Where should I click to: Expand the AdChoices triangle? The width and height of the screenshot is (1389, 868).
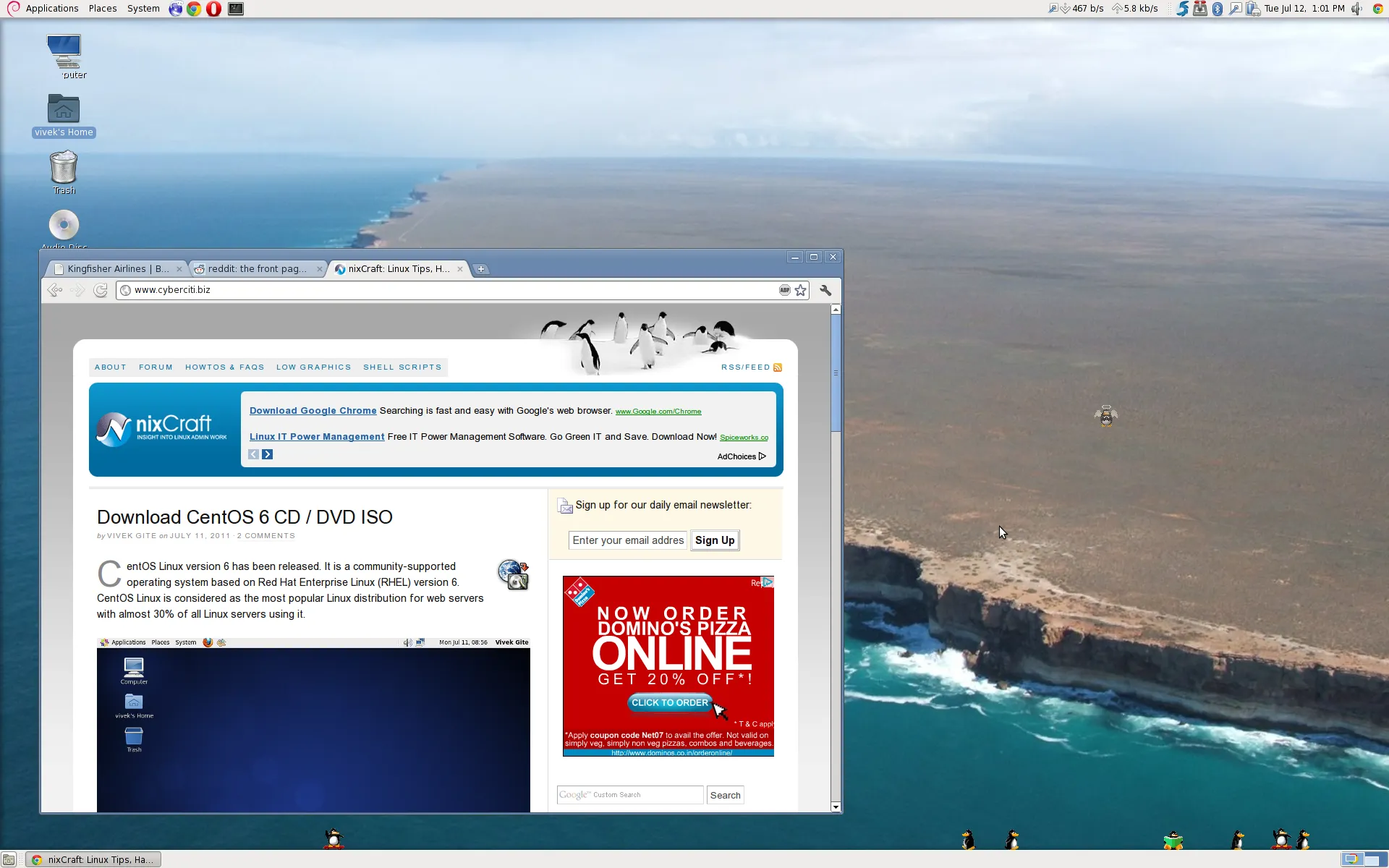(x=763, y=456)
